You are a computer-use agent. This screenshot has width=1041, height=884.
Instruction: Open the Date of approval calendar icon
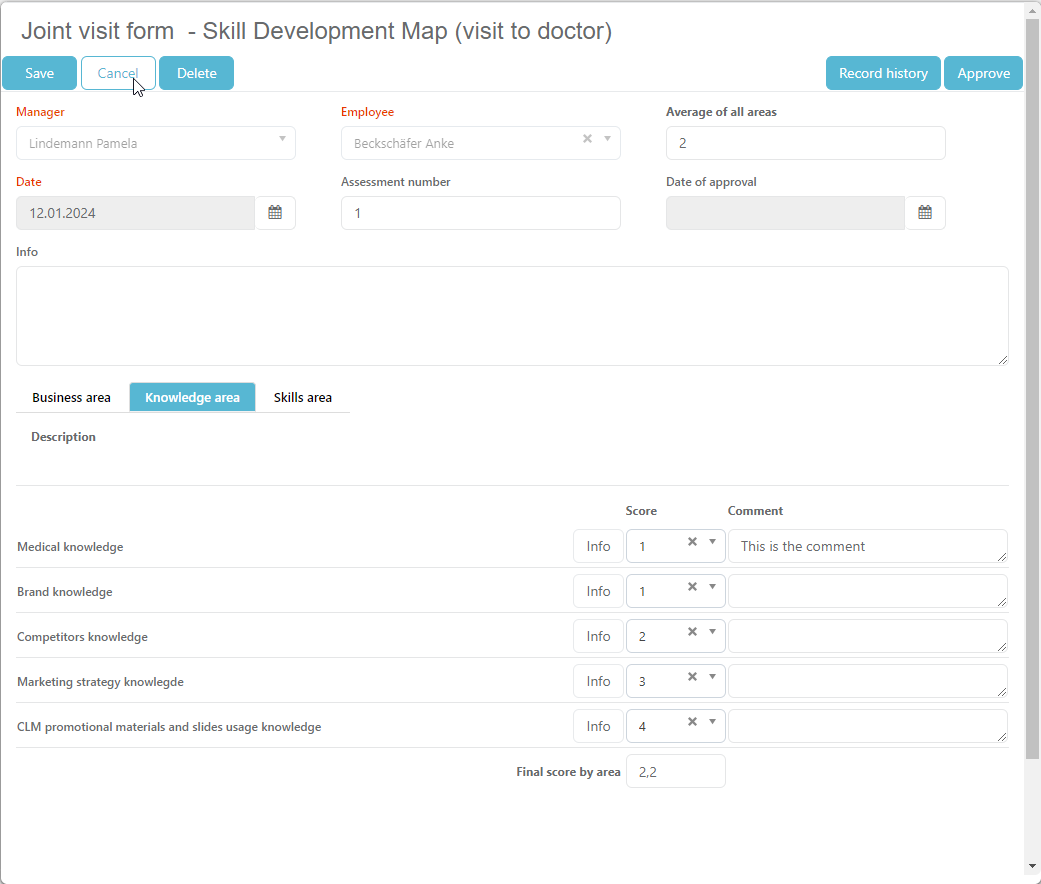(925, 213)
